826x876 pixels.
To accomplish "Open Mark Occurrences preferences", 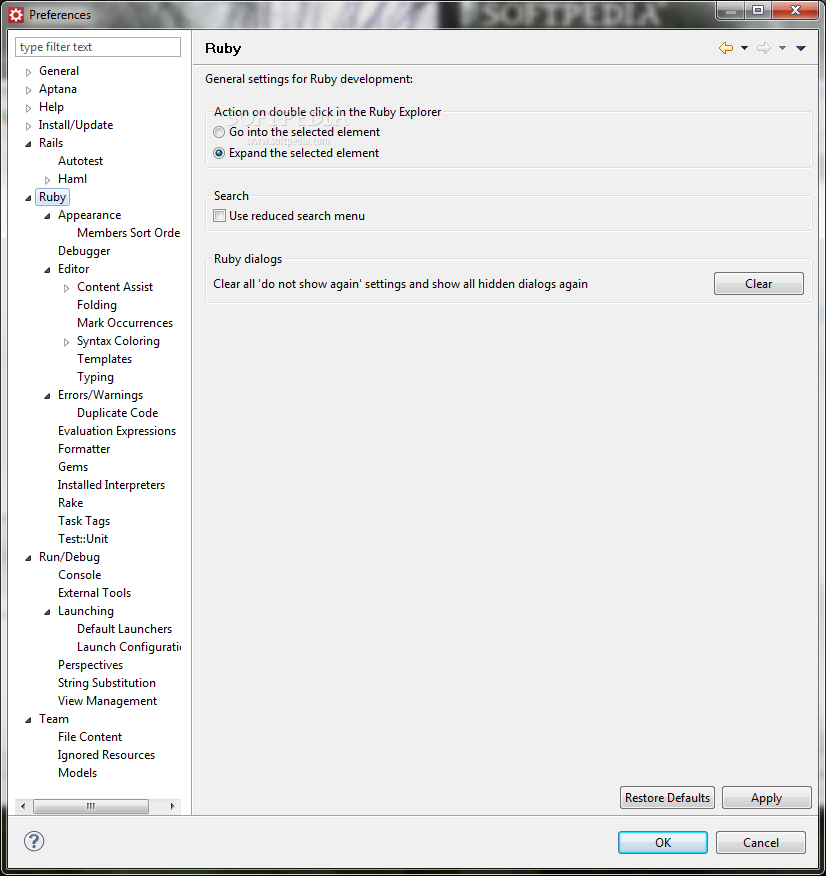I will coord(125,323).
